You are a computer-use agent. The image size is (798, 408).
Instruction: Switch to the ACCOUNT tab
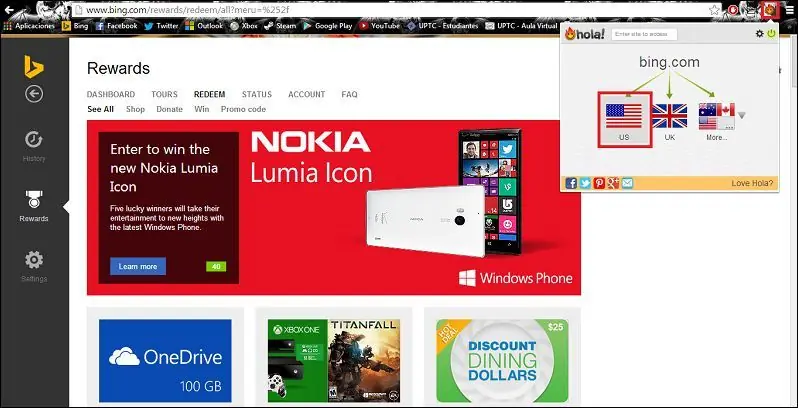pyautogui.click(x=307, y=94)
